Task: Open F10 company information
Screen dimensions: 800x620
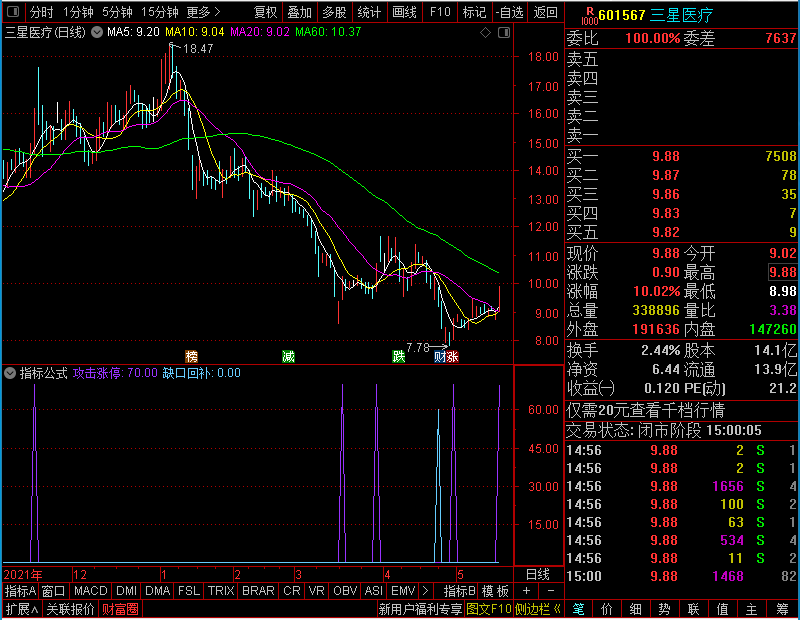Action: tap(440, 12)
